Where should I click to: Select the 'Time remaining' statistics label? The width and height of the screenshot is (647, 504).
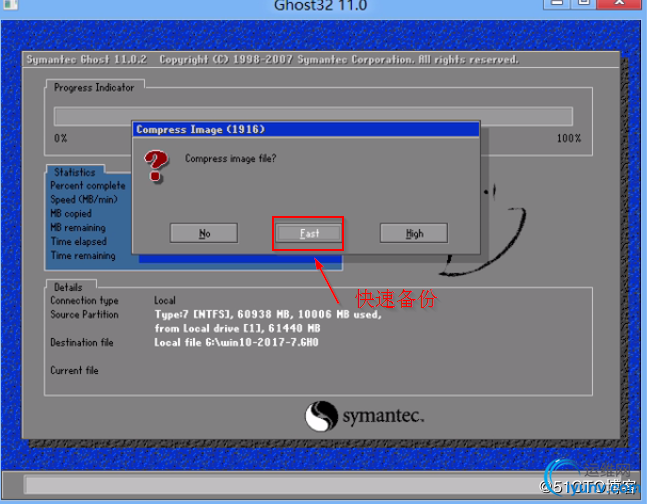pyautogui.click(x=83, y=256)
